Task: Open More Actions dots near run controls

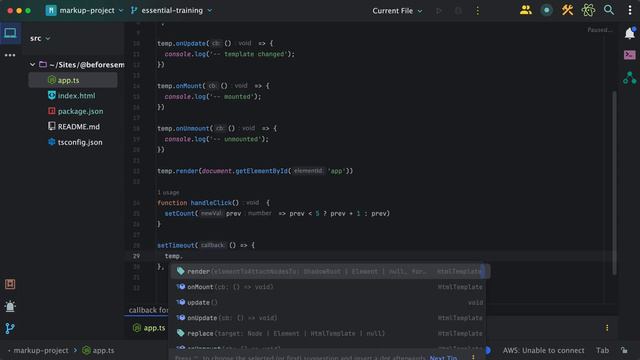Action: pos(478,11)
